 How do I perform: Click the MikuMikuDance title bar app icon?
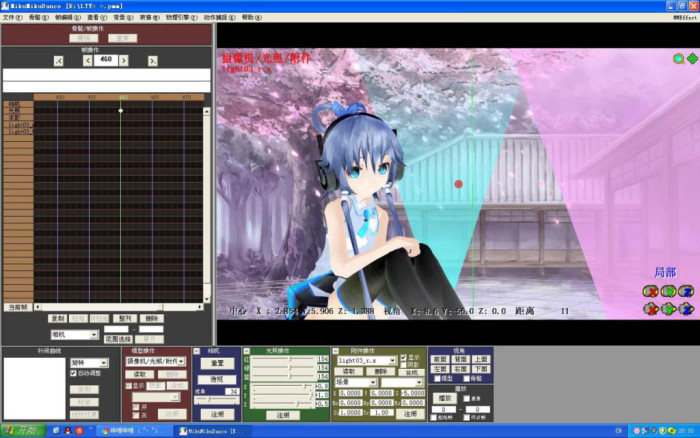(x=5, y=6)
